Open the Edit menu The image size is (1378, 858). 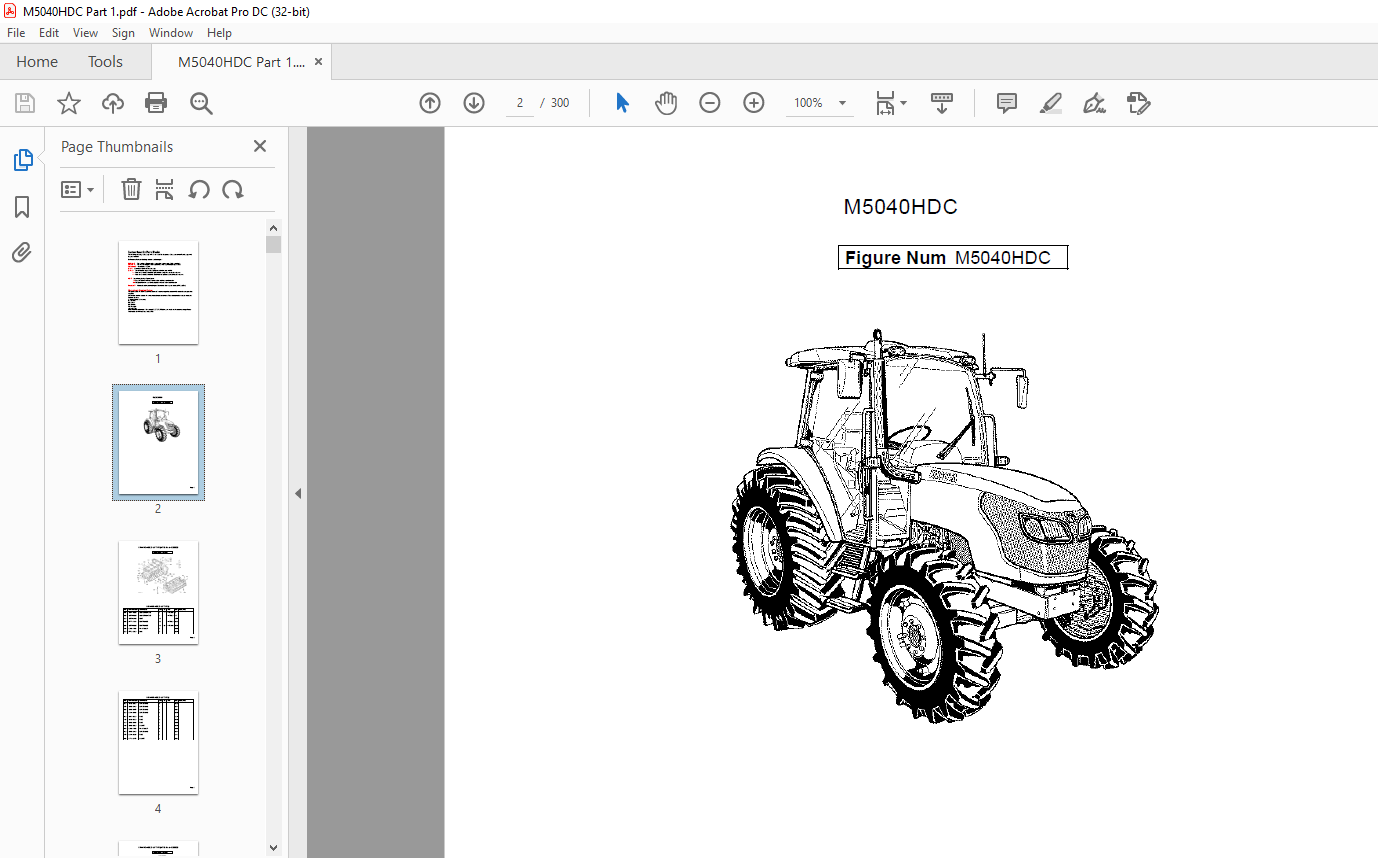pos(49,33)
